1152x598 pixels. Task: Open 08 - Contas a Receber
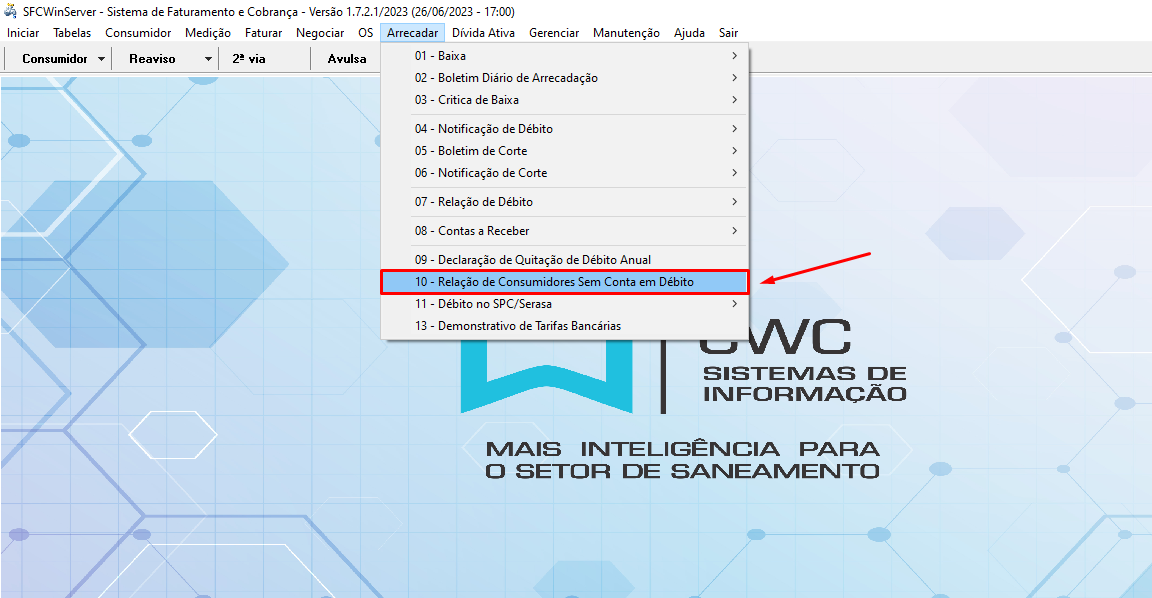coord(564,231)
